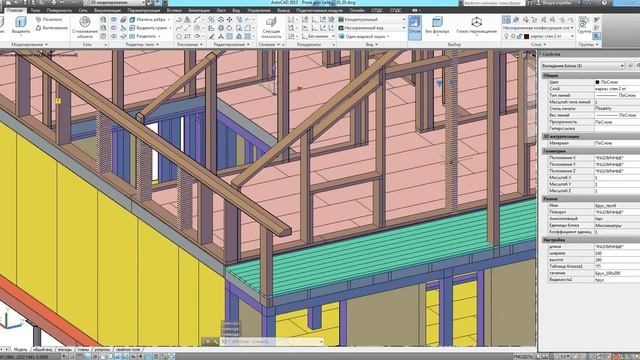Activate Сглаживание объекта mesh tool
Screen dimensions: 640x360
[x=84, y=27]
